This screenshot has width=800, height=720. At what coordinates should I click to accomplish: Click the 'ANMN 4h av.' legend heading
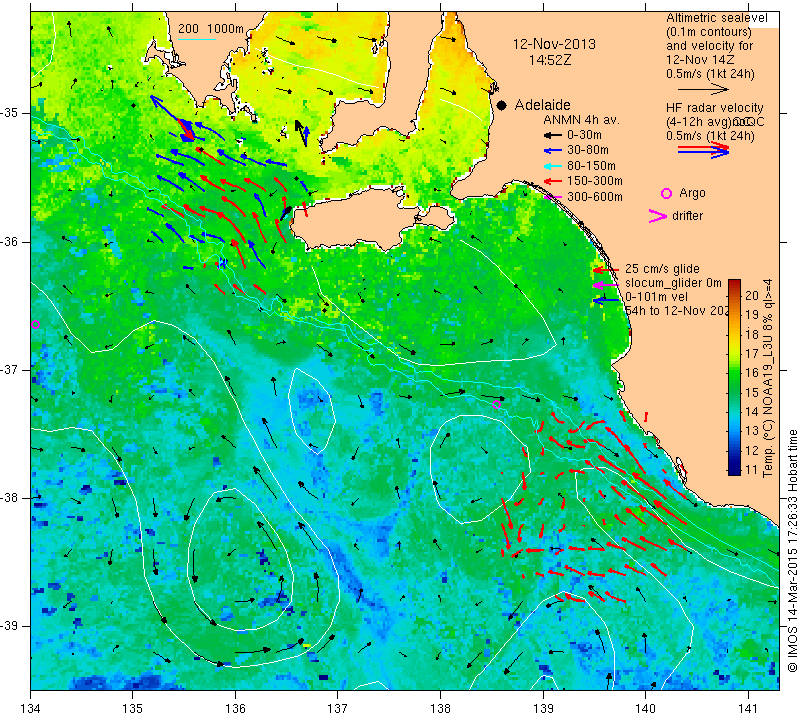tap(581, 120)
